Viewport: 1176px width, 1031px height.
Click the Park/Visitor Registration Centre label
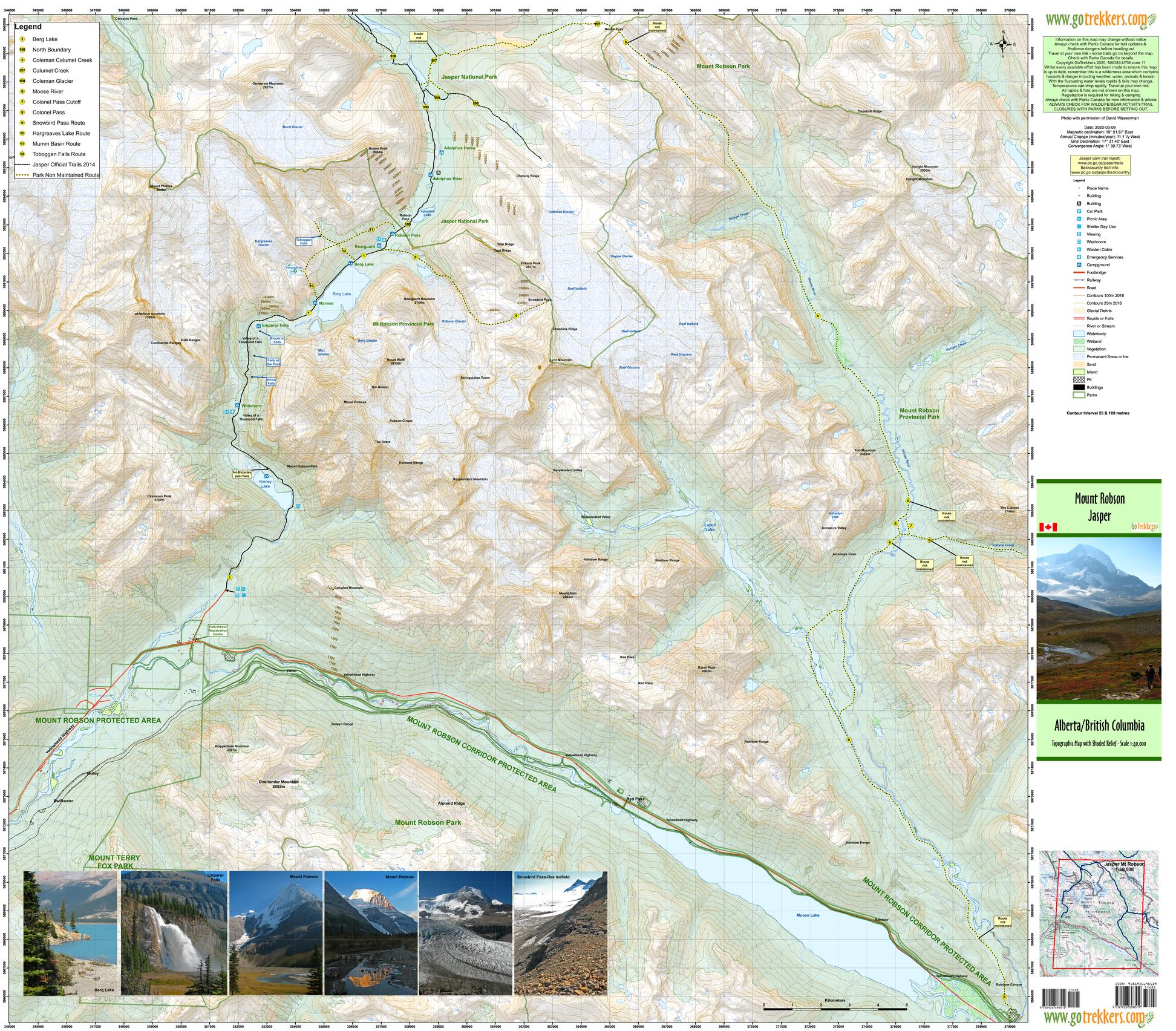coord(217,630)
